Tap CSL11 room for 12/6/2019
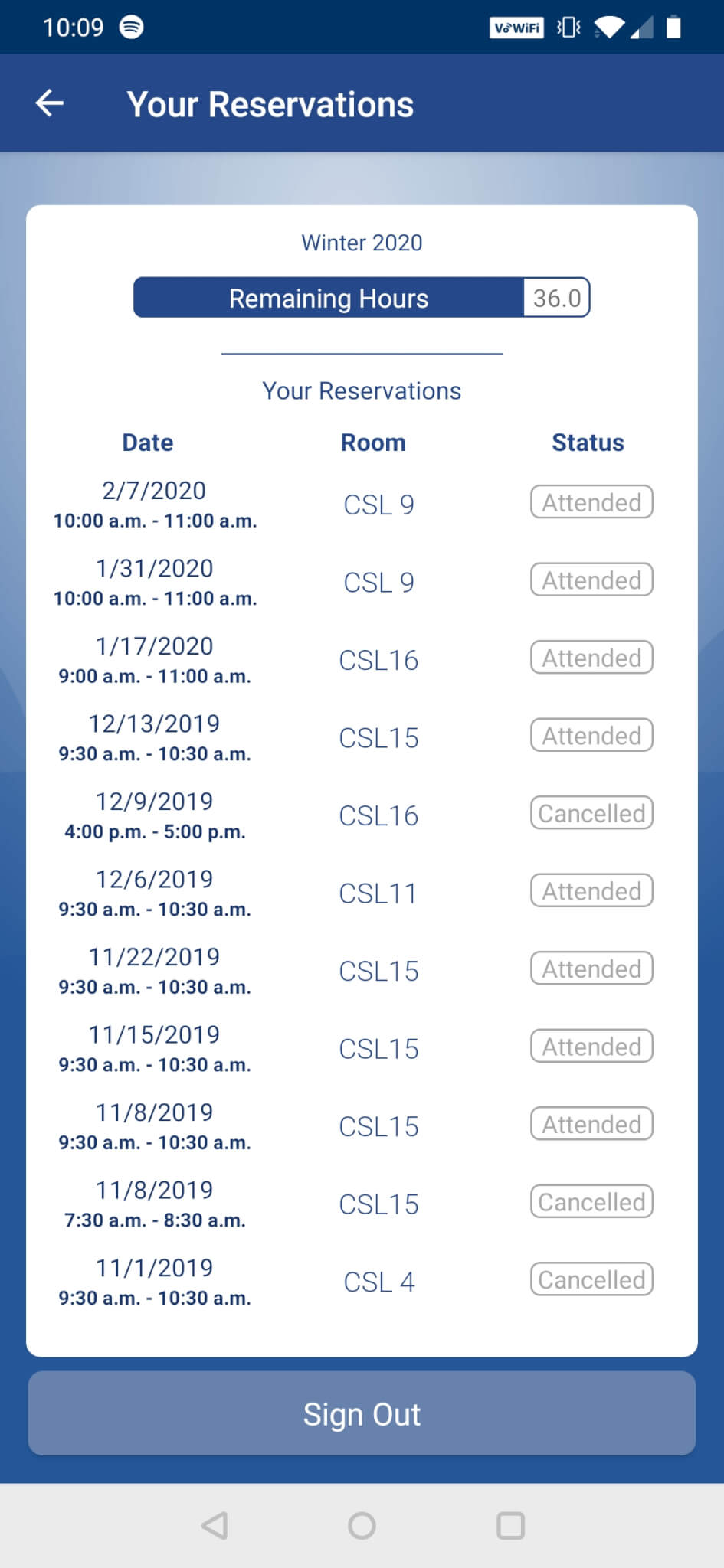This screenshot has width=724, height=1568. tap(378, 893)
